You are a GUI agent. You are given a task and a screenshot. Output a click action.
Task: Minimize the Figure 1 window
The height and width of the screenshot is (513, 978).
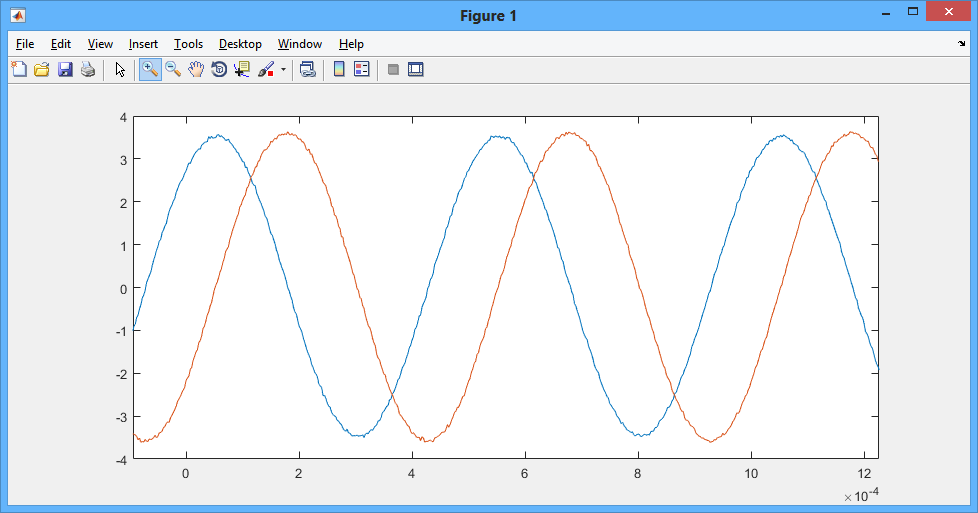886,12
